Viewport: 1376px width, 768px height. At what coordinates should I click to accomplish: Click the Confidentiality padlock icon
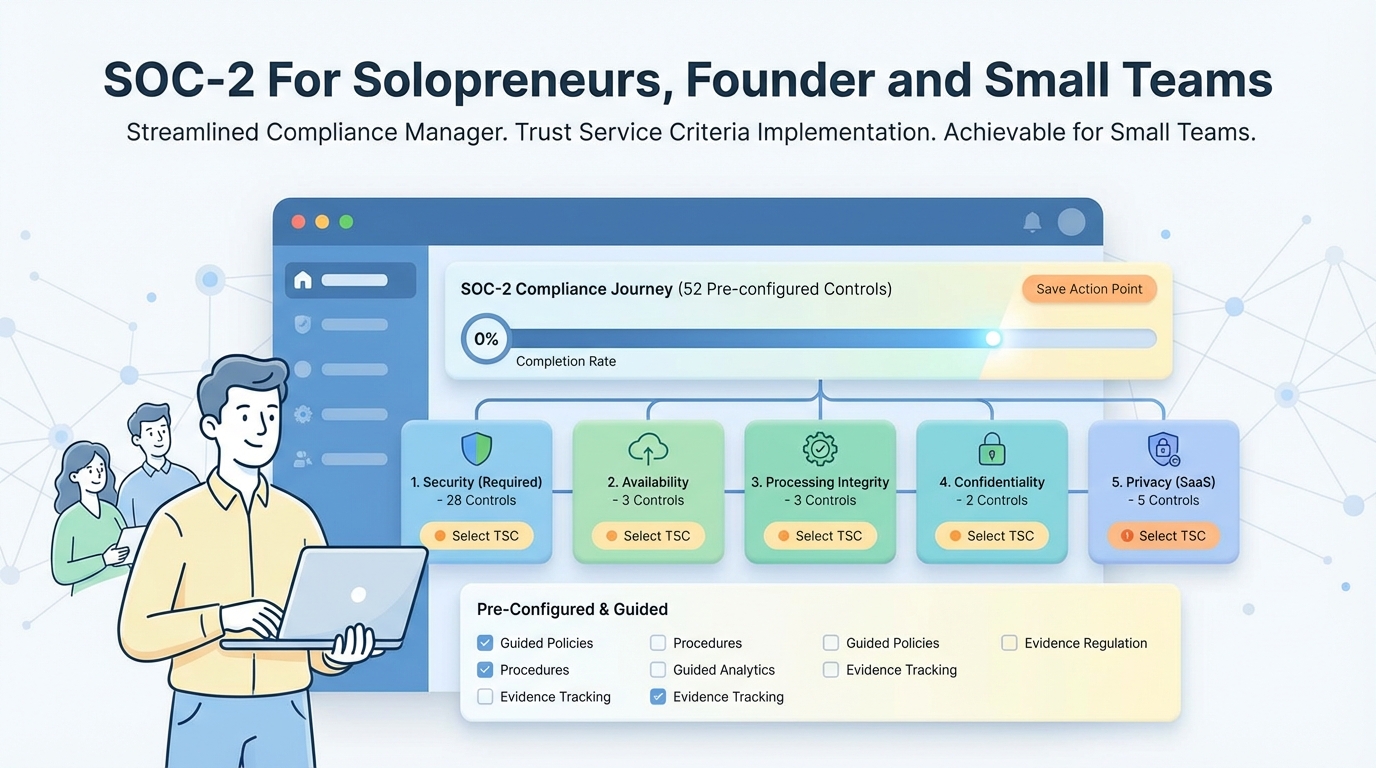click(x=991, y=449)
